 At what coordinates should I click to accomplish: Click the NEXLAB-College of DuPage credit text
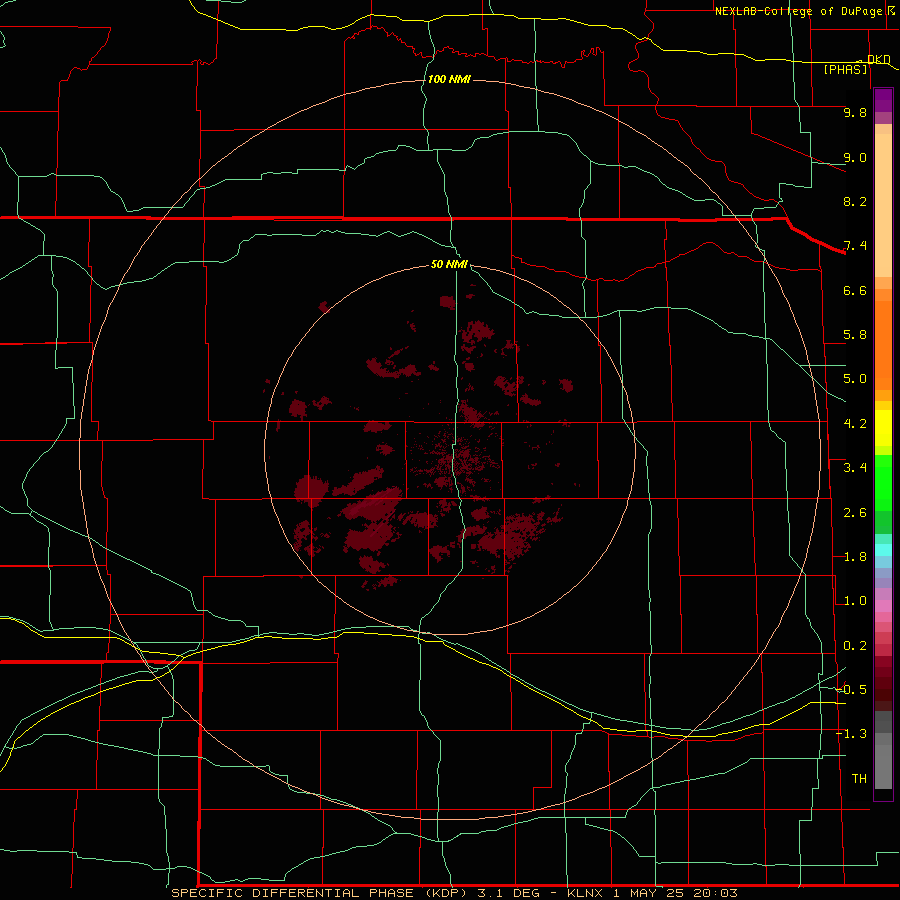click(x=800, y=11)
